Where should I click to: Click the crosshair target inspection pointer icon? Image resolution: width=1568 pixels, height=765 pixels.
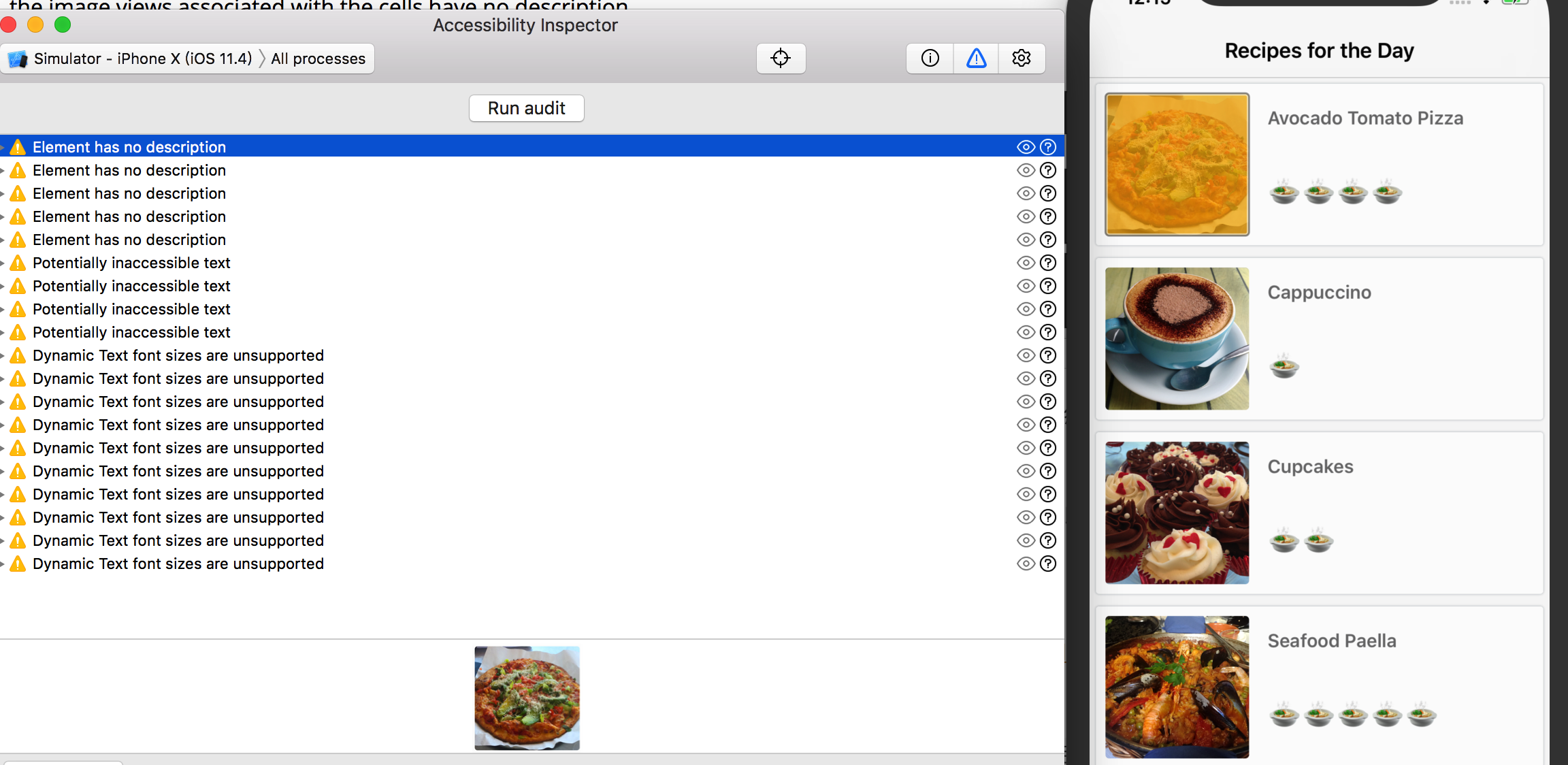781,59
